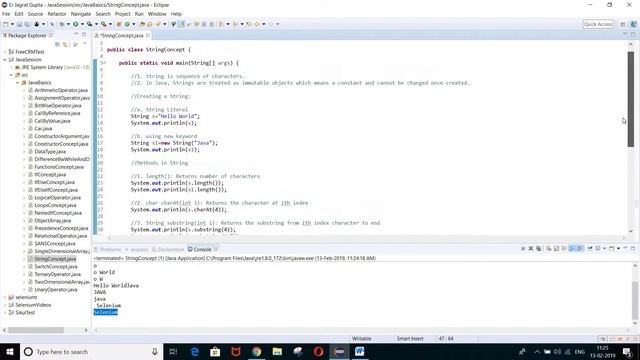Toggle the Scroll Lock icon in Console
This screenshot has height=360, width=640.
556,249
